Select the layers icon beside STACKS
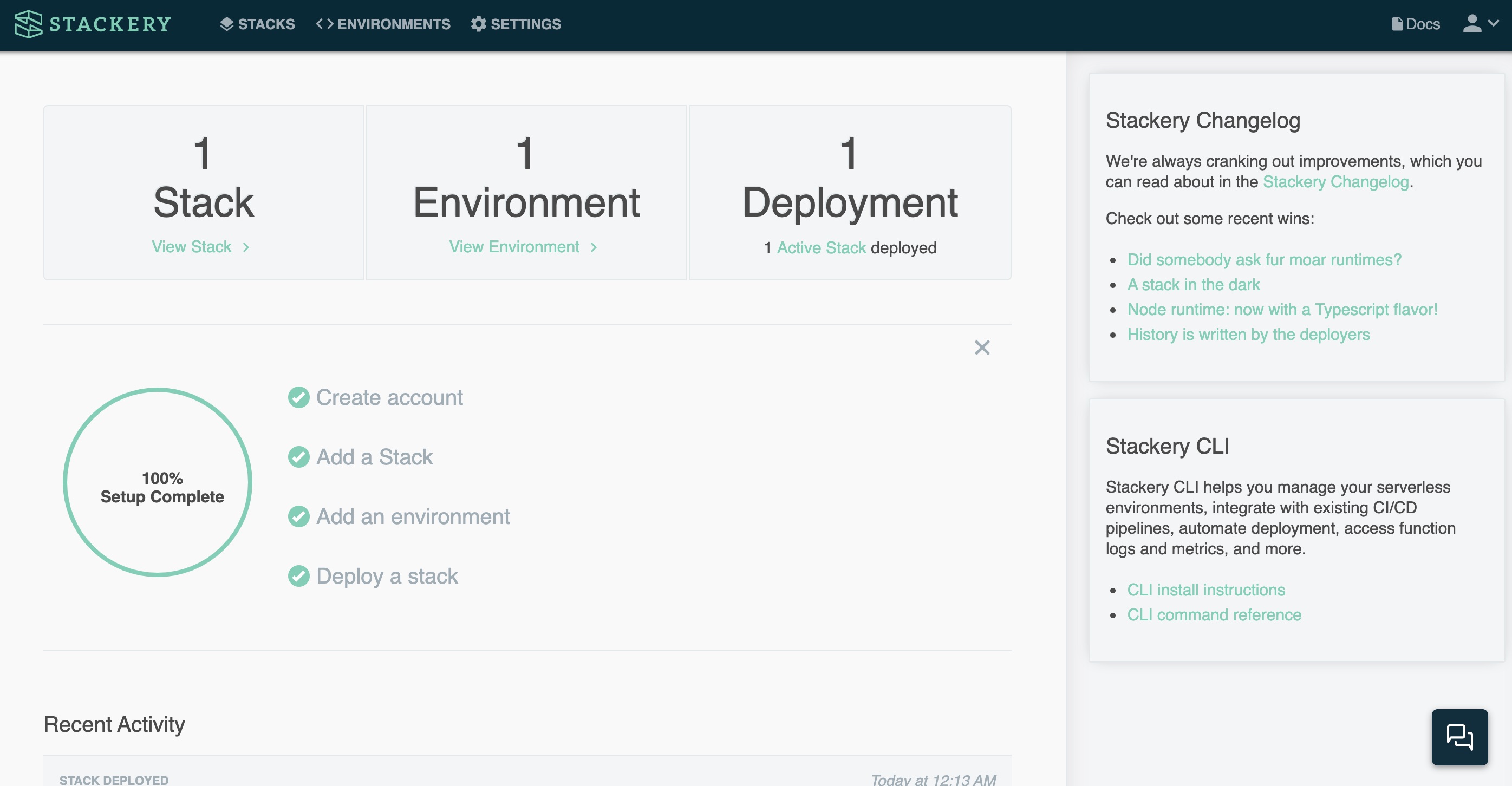 [226, 24]
